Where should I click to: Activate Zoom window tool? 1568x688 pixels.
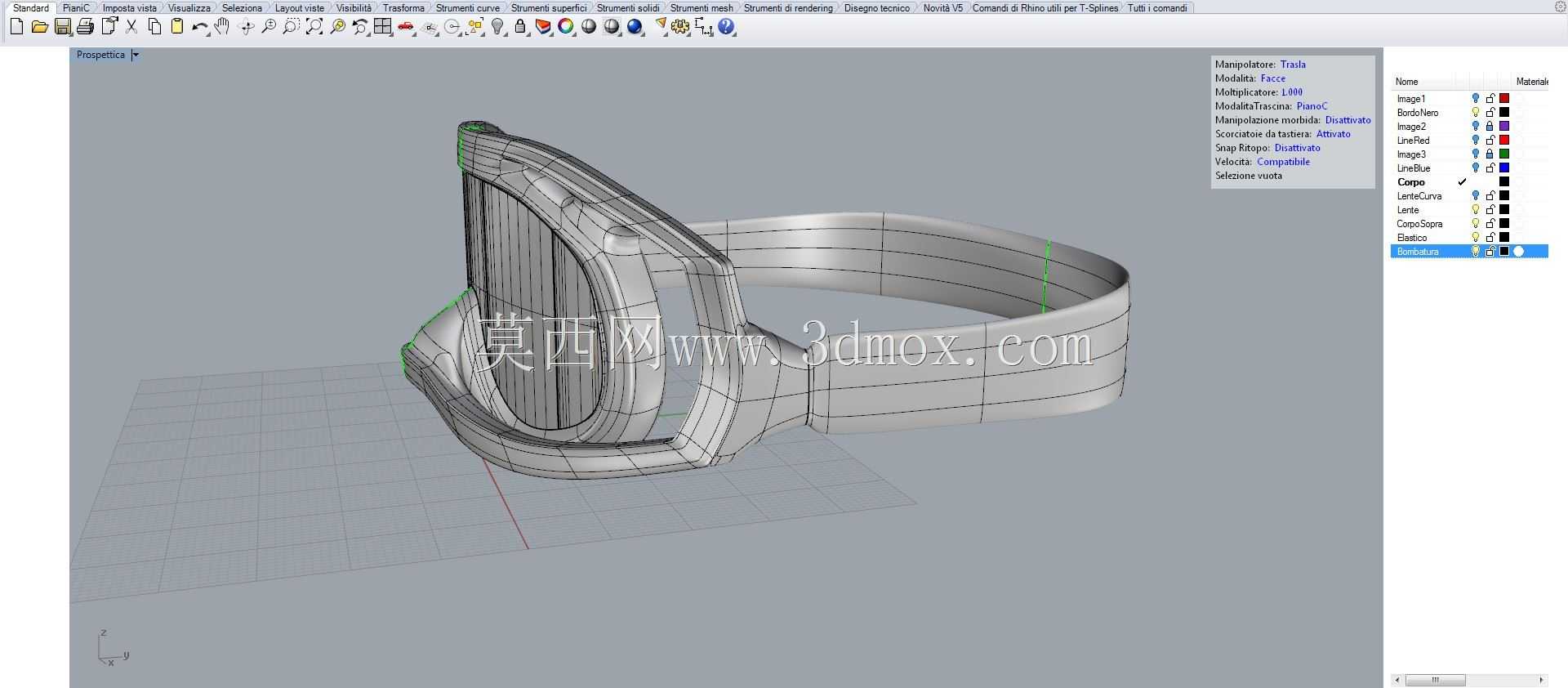[x=291, y=27]
